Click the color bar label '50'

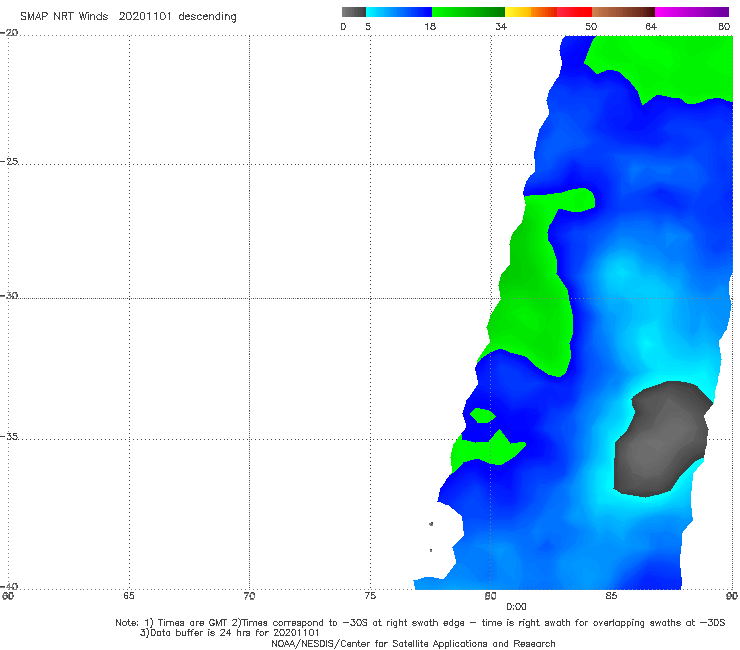[x=591, y=27]
